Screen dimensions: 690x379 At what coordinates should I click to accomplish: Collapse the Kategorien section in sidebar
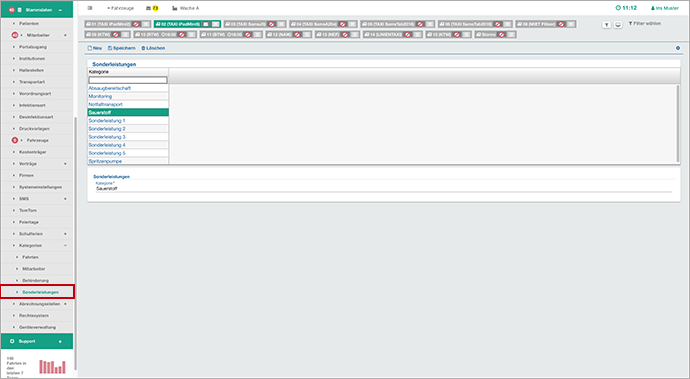pos(66,246)
